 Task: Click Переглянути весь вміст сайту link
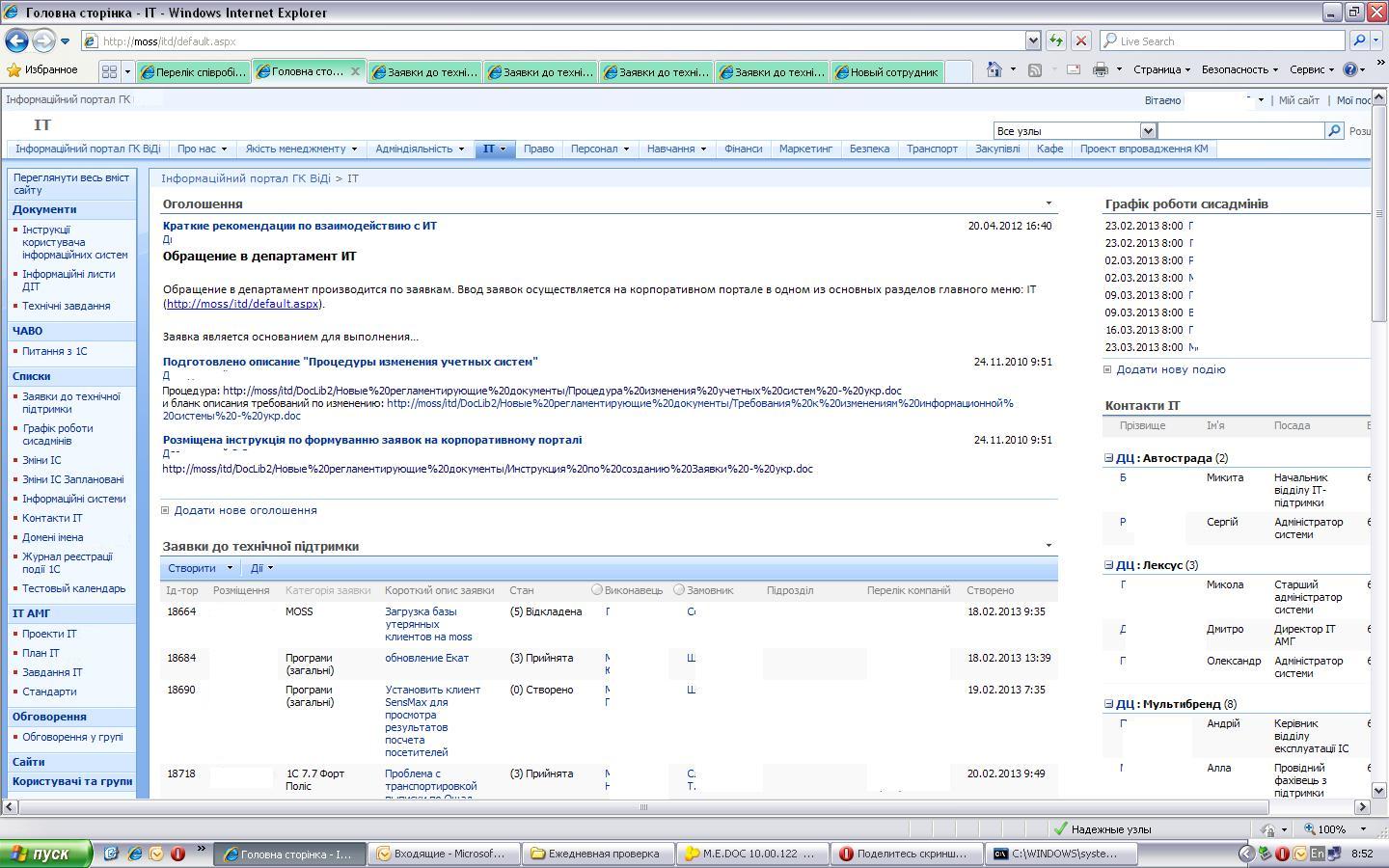71,183
